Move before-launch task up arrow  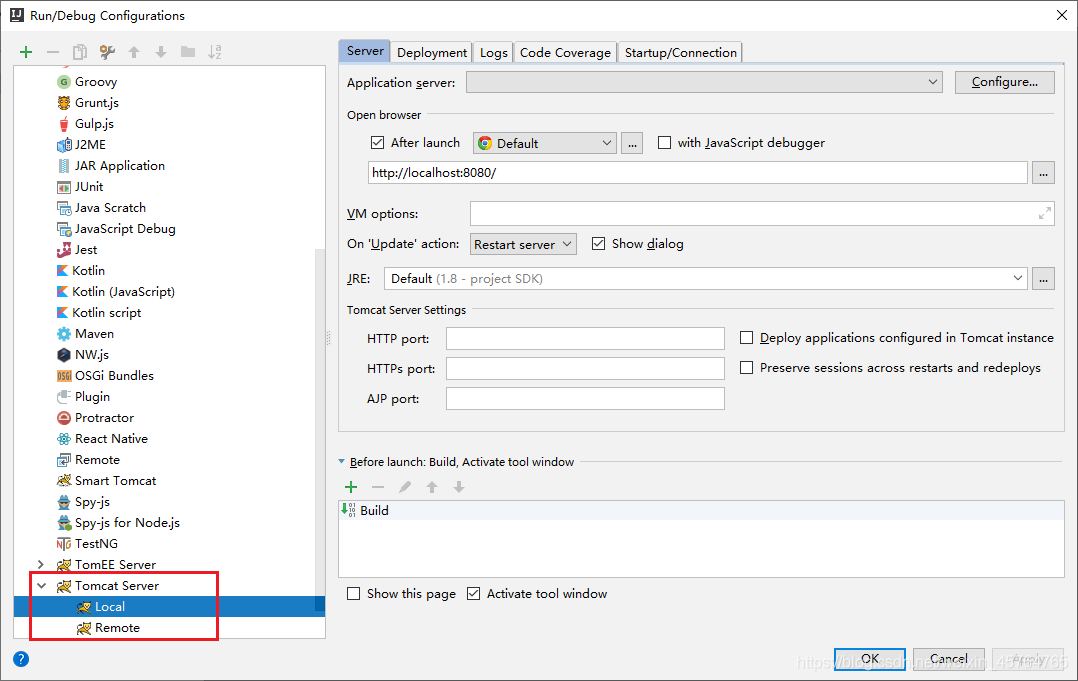pos(432,487)
